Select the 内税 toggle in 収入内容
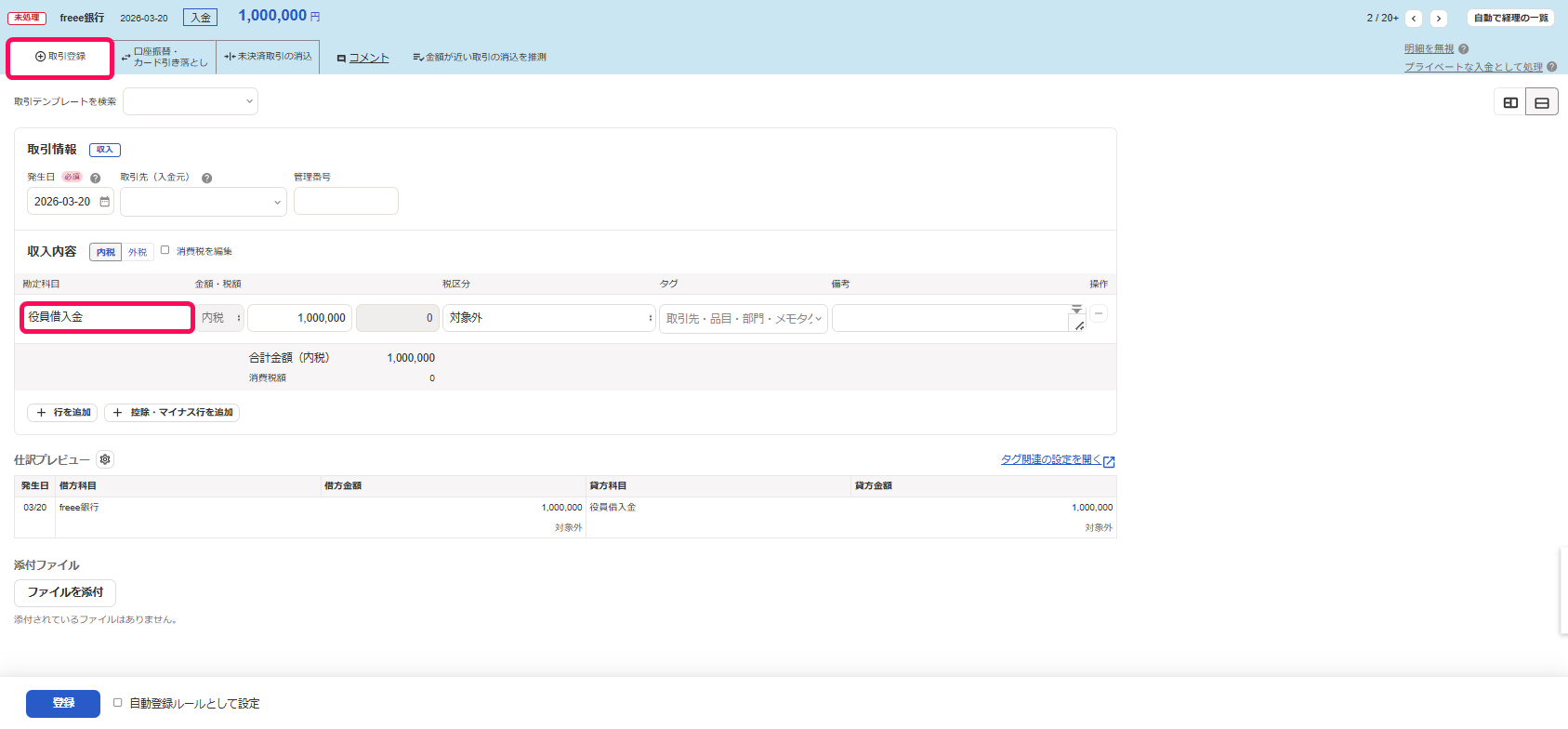1568x729 pixels. pyautogui.click(x=106, y=252)
